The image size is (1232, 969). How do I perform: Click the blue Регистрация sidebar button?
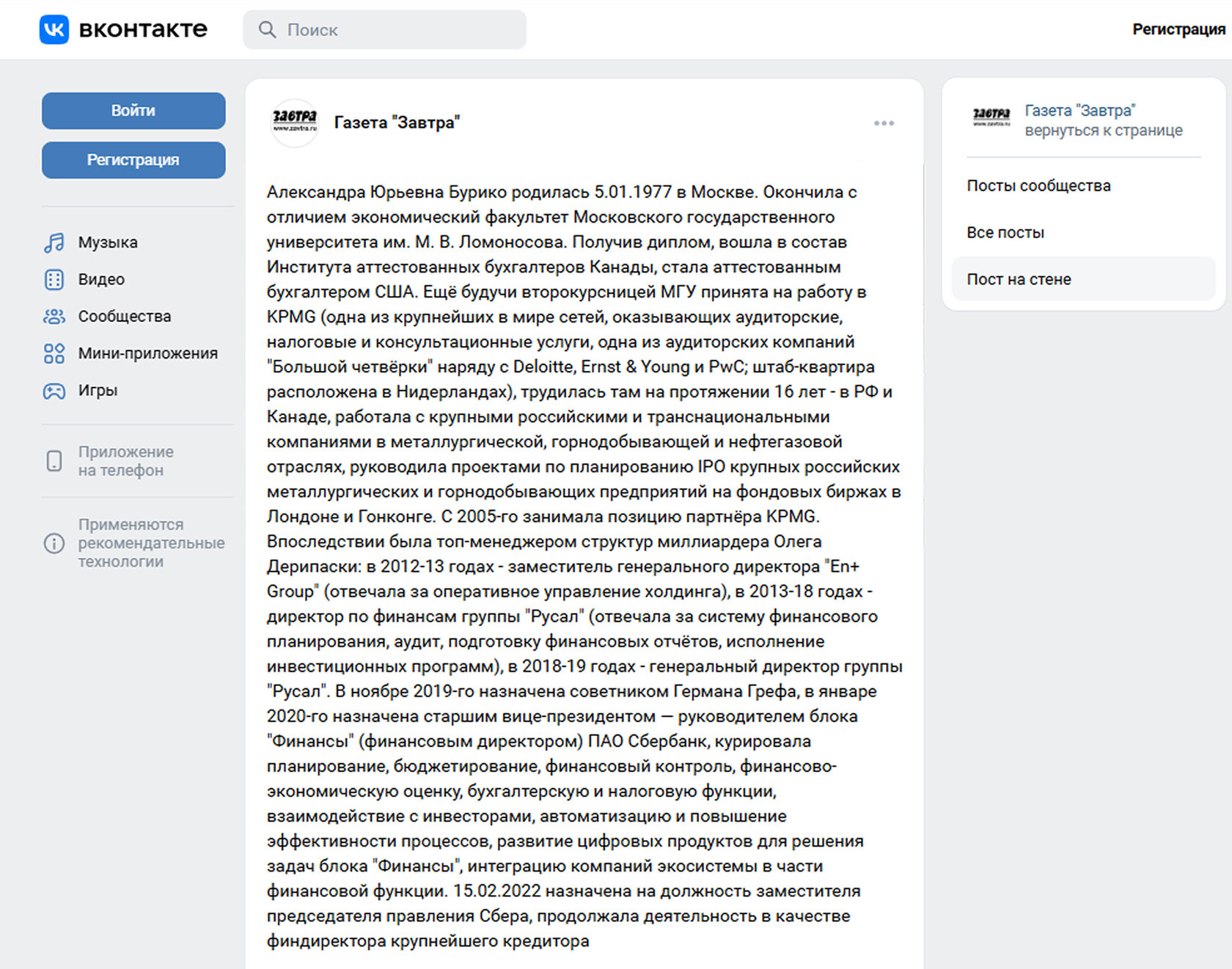pyautogui.click(x=133, y=160)
